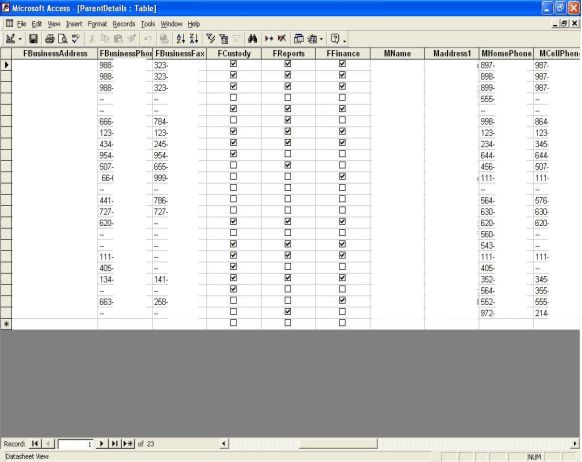
Task: Click the horizontal scrollbar thumb
Action: (x=338, y=443)
